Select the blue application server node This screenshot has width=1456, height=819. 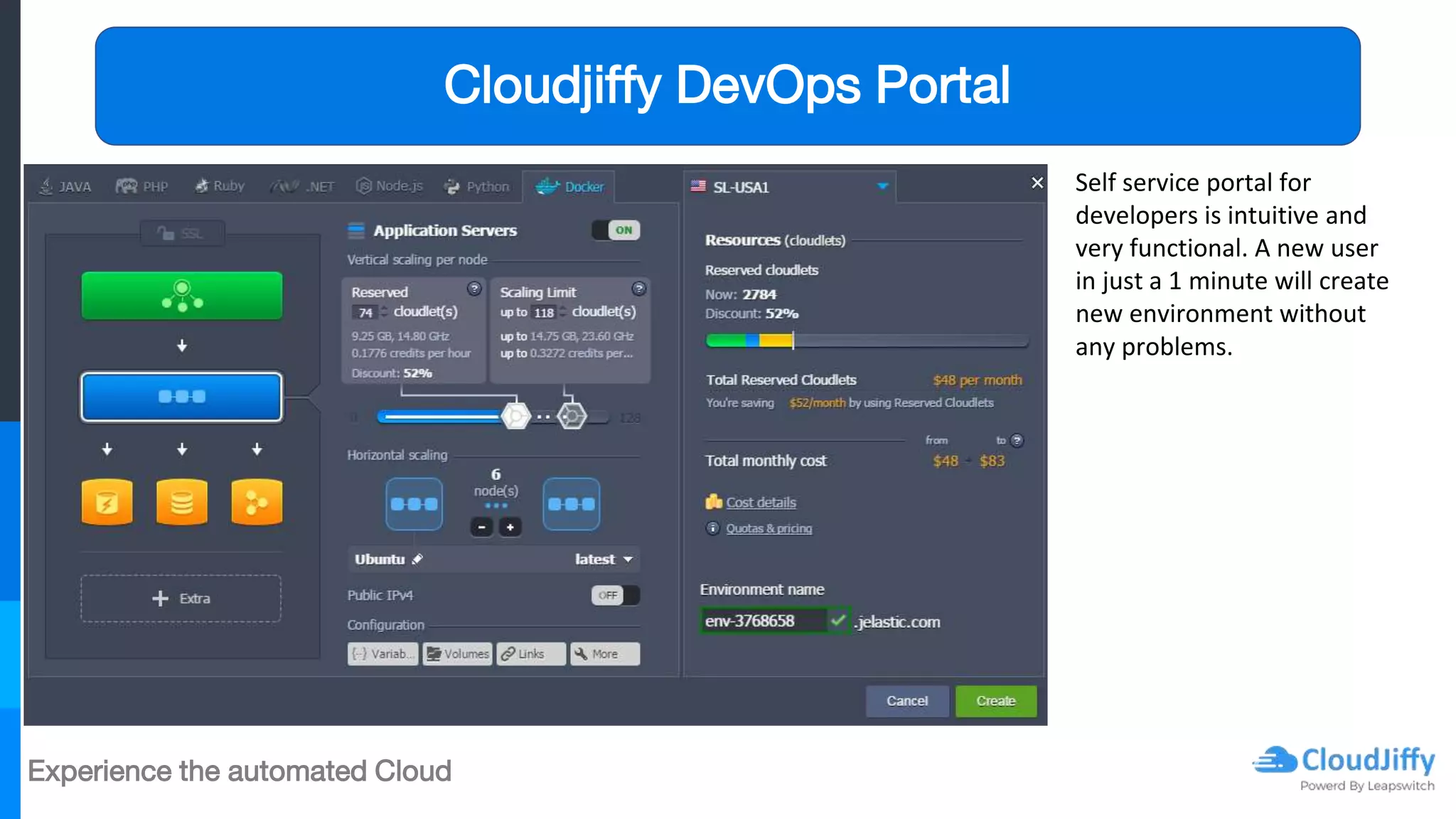pos(182,397)
